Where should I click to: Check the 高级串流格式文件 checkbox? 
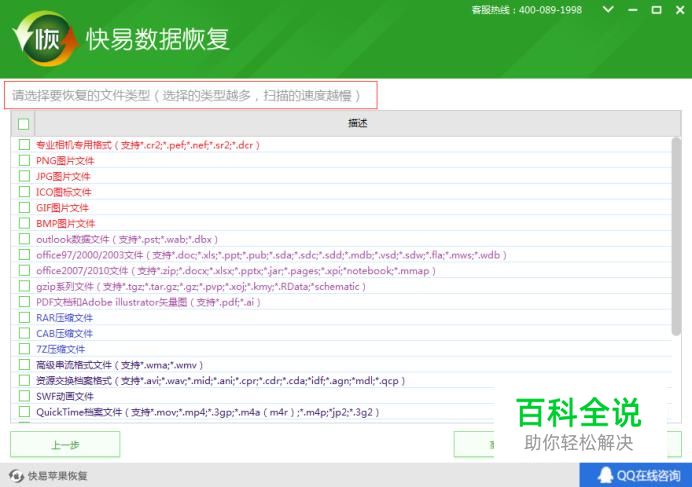(x=24, y=365)
